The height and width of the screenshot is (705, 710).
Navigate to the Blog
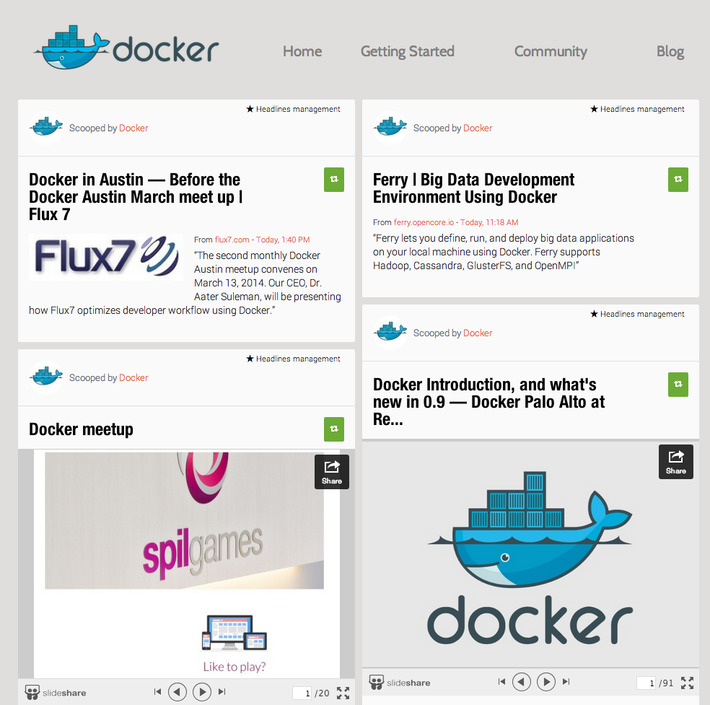pyautogui.click(x=670, y=51)
